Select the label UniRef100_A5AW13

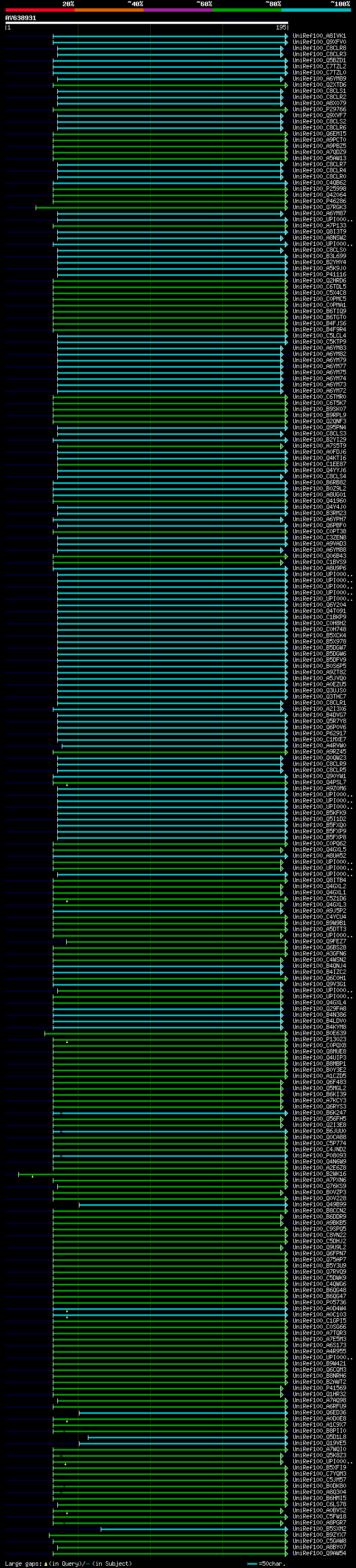point(319,159)
